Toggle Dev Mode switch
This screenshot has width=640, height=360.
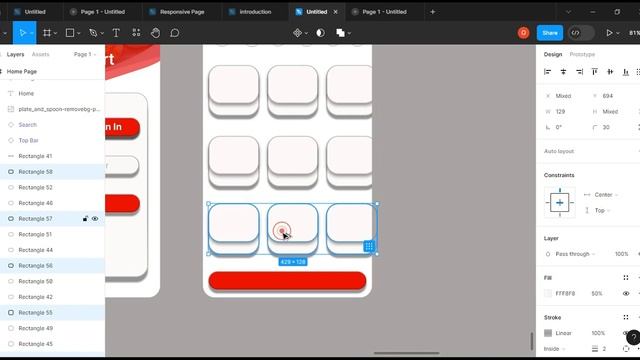[x=581, y=33]
